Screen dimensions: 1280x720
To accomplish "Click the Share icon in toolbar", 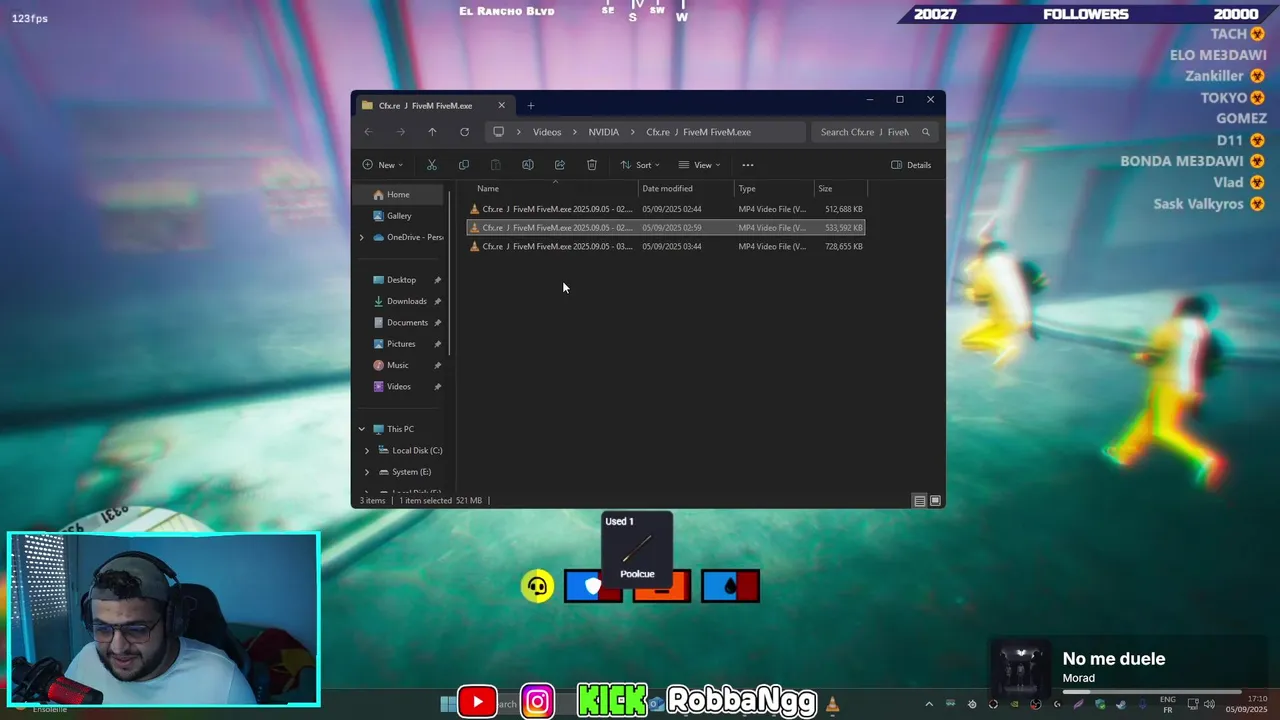I will pos(560,165).
